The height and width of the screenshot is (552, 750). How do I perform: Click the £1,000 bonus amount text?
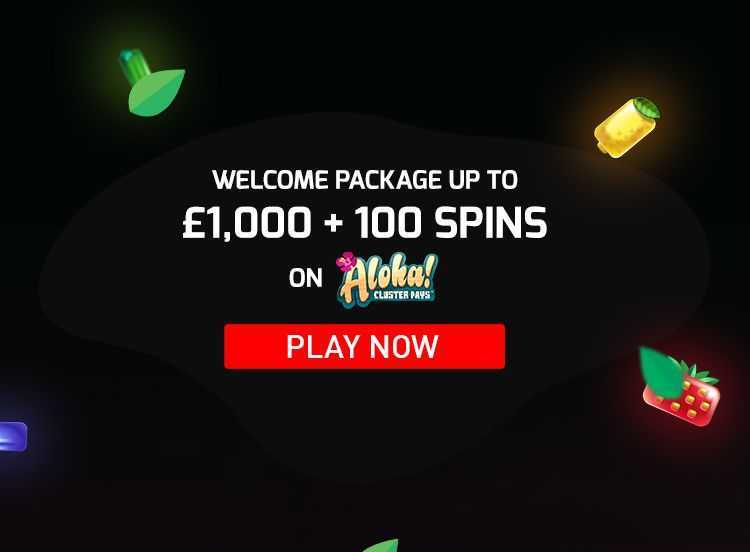(x=247, y=223)
